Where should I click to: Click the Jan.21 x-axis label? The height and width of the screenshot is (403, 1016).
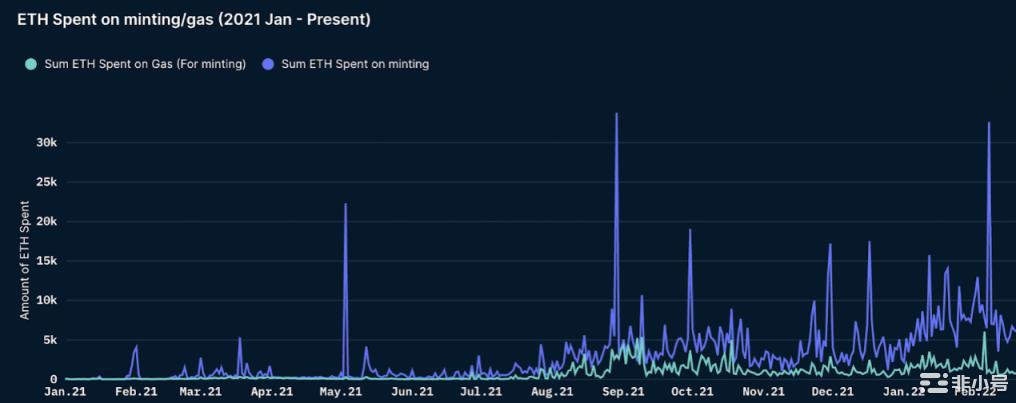[65, 393]
